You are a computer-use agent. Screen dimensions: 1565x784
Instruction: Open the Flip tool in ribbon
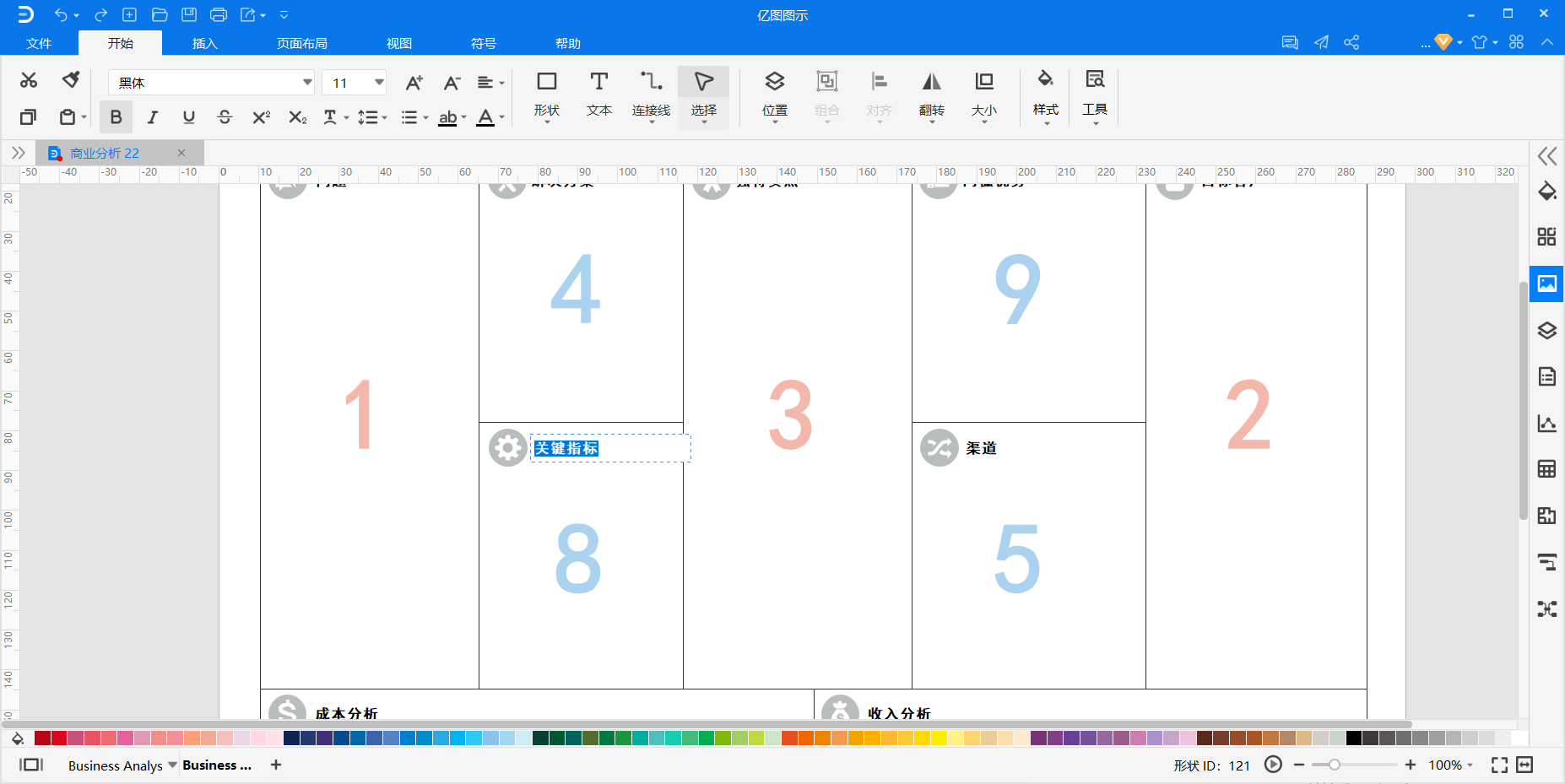(x=932, y=94)
